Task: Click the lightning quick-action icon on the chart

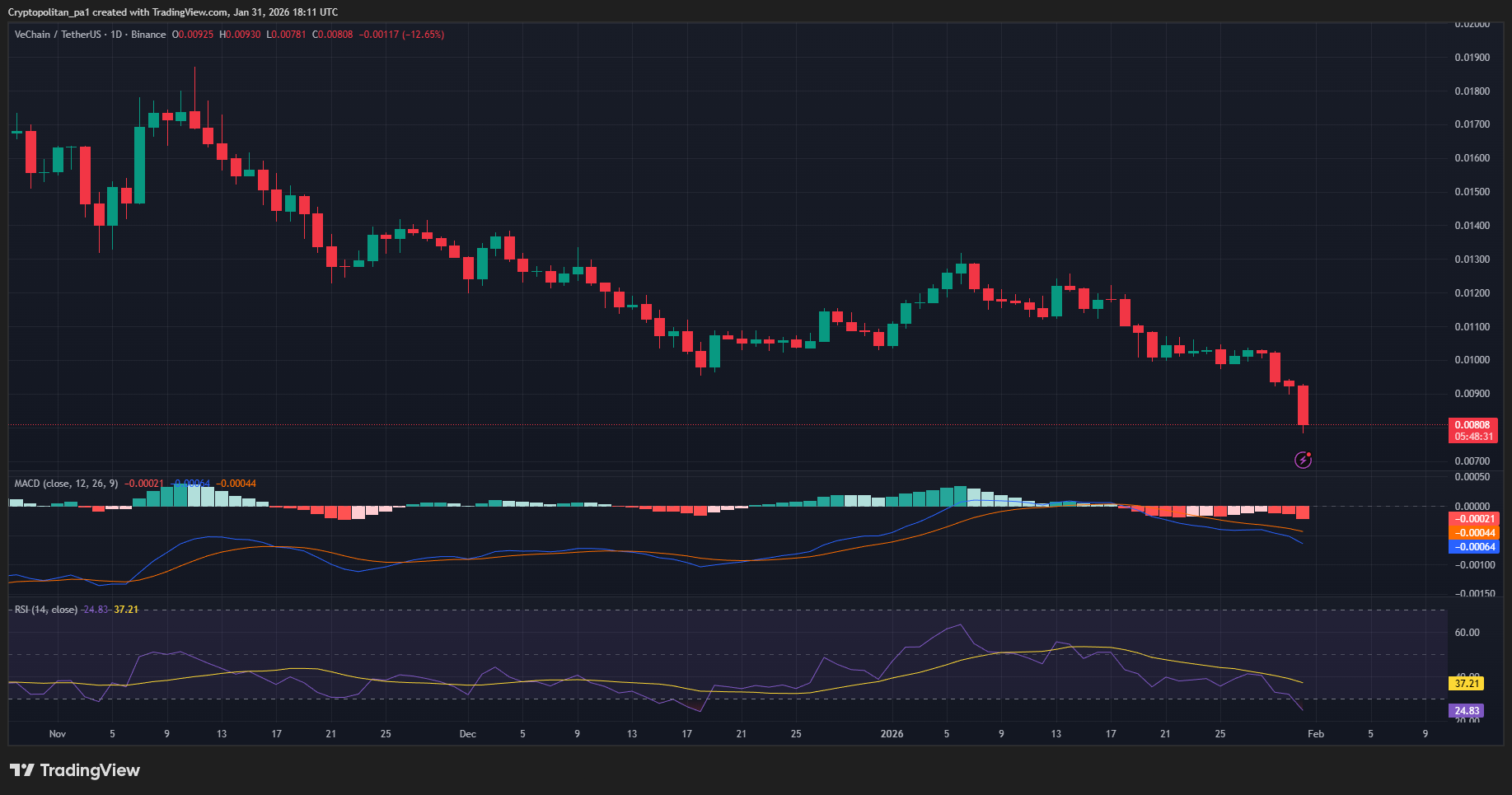Action: pos(1303,460)
